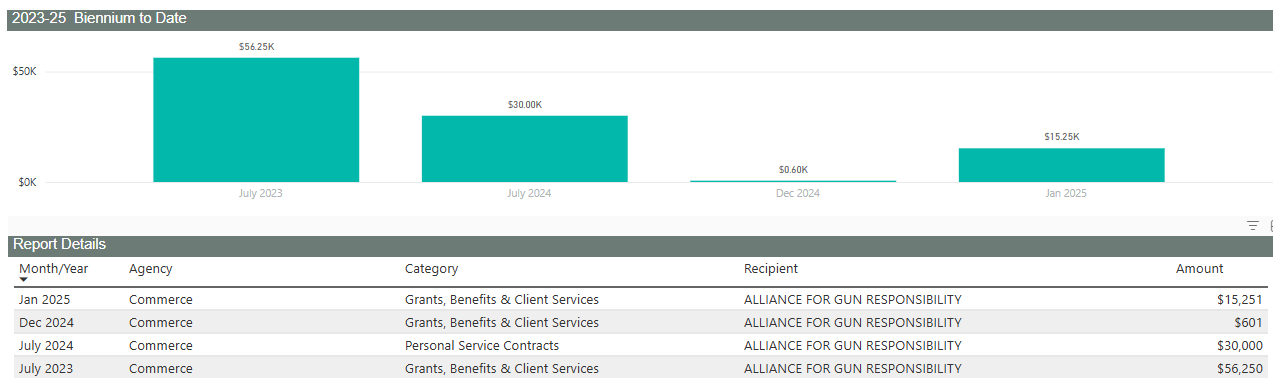Select the Jan 2025 bar in the chart
Screen dimensions: 1273x382
(x=1061, y=165)
